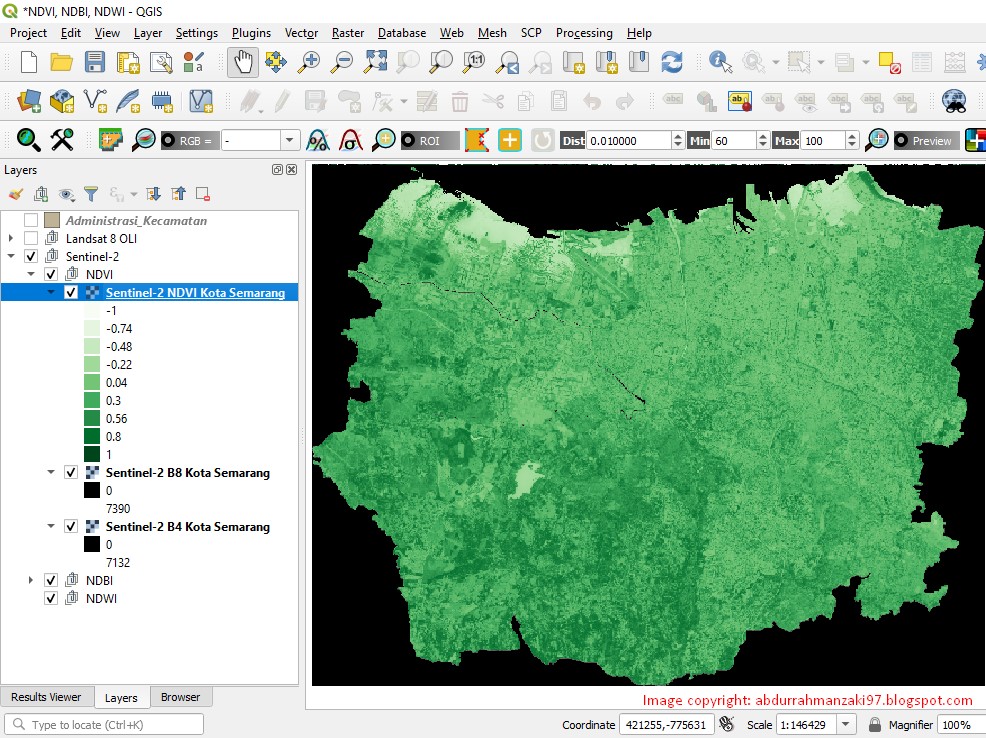Toggle visibility of Sentinel-2 B8 Kota Semarang
The width and height of the screenshot is (986, 738).
pos(71,471)
